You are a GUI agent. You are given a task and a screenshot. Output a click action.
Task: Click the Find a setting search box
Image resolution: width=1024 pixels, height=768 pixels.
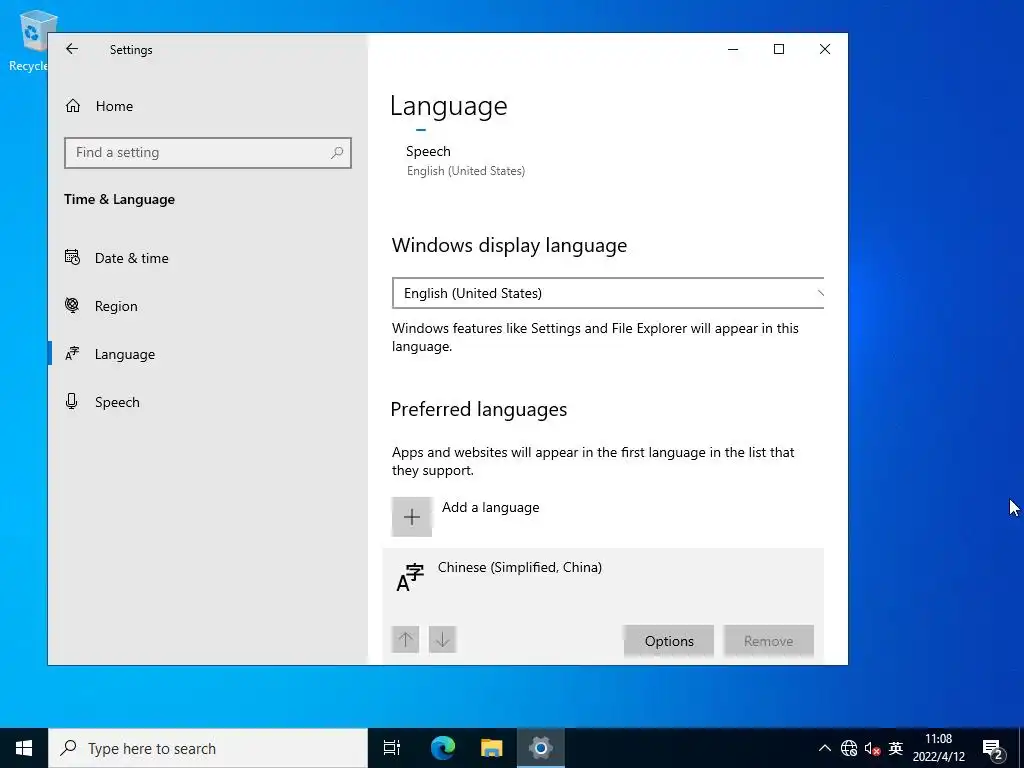[208, 153]
